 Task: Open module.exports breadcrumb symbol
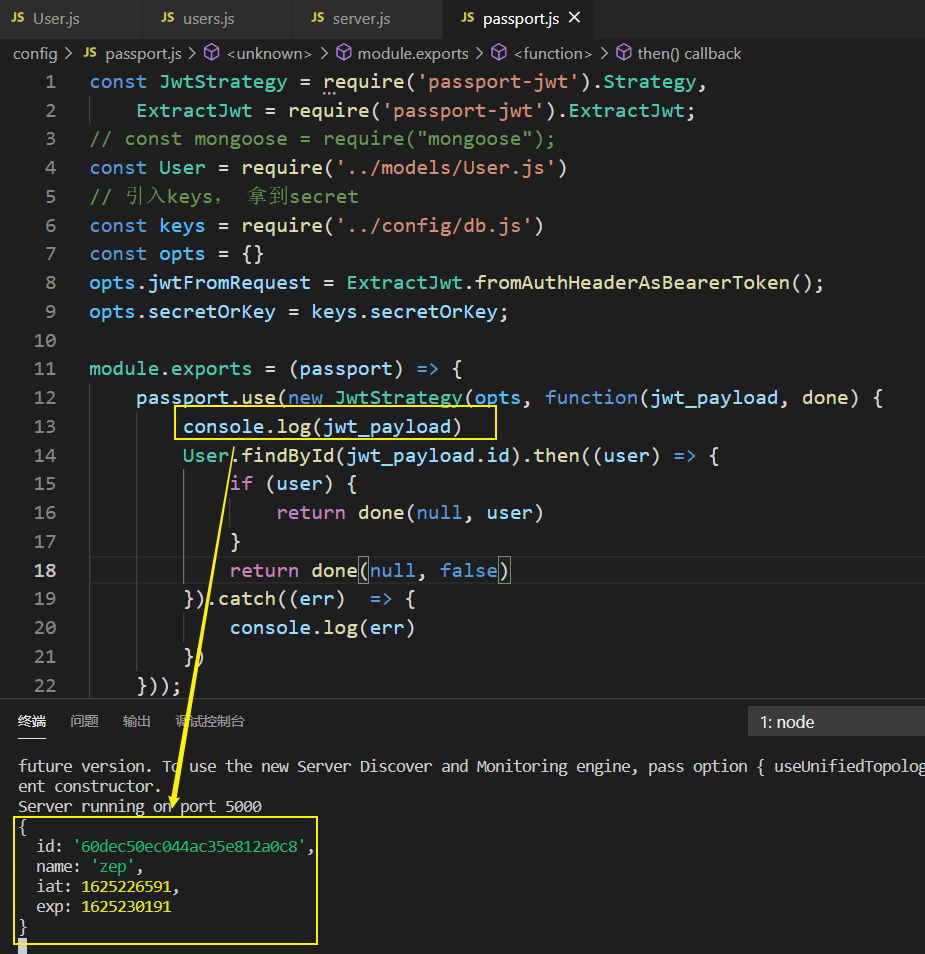[413, 54]
